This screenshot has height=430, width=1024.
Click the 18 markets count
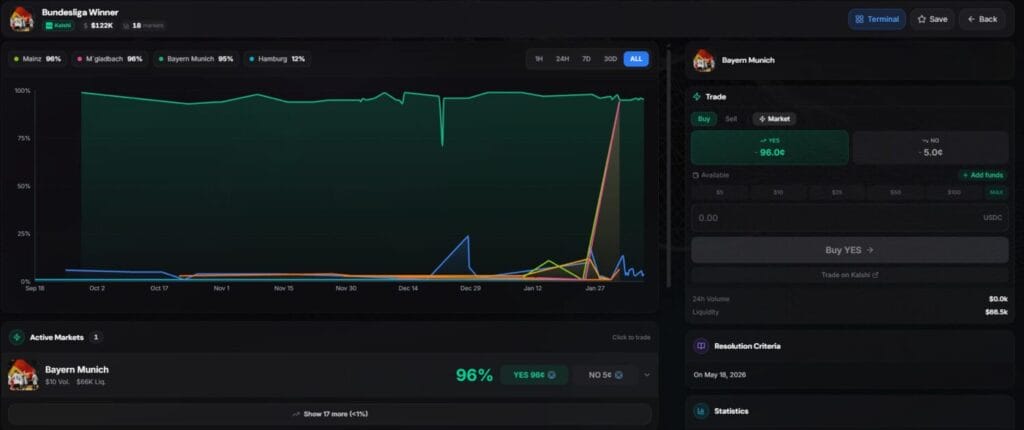pos(143,25)
